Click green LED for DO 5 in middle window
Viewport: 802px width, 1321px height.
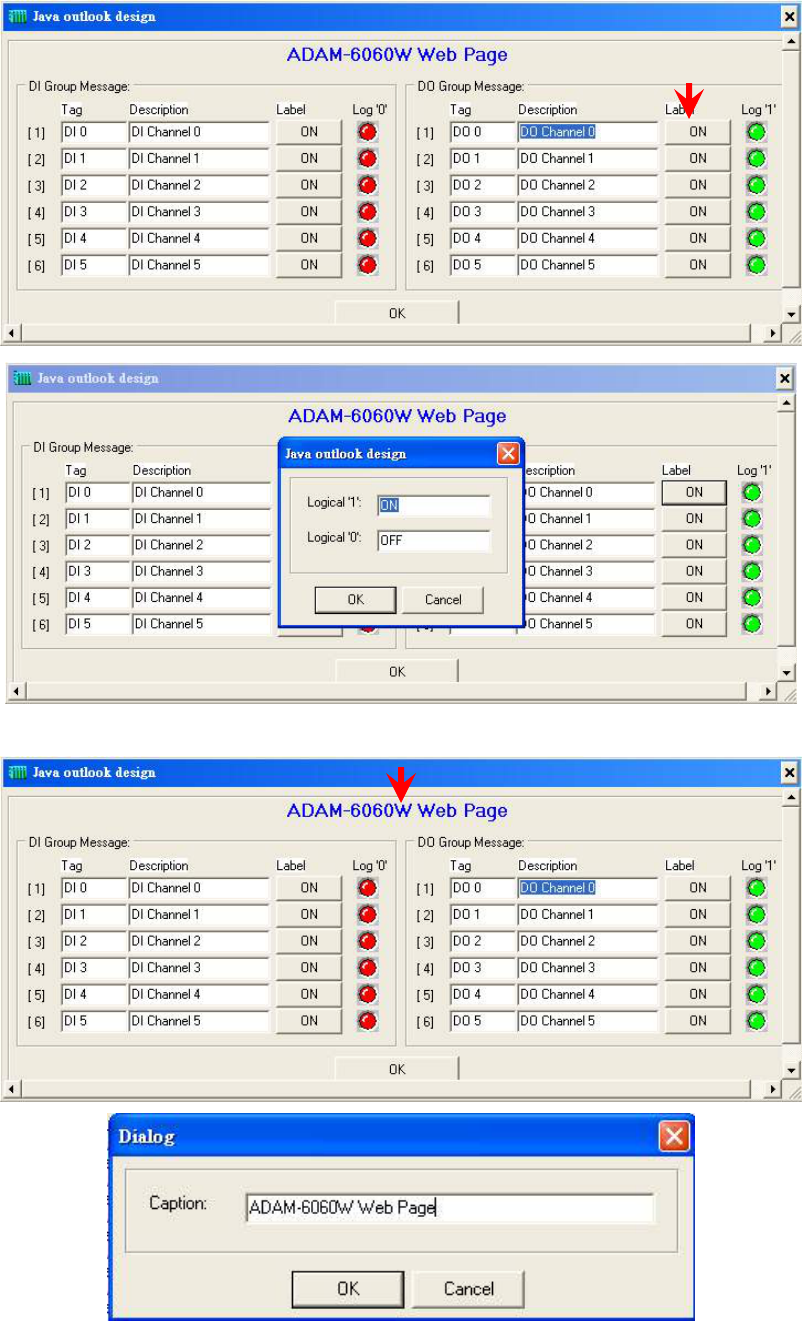point(753,623)
